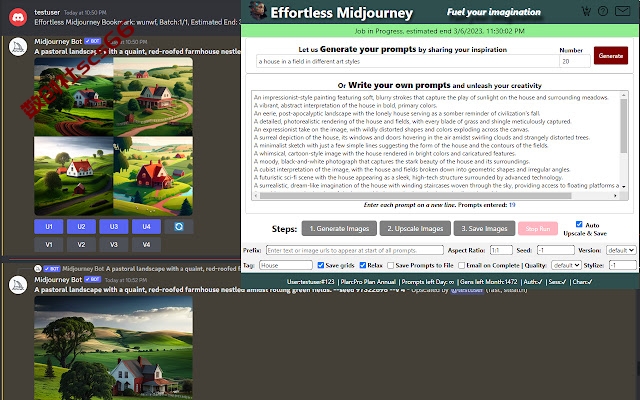Click the Prefix text input field
This screenshot has width=640, height=400.
(355, 250)
